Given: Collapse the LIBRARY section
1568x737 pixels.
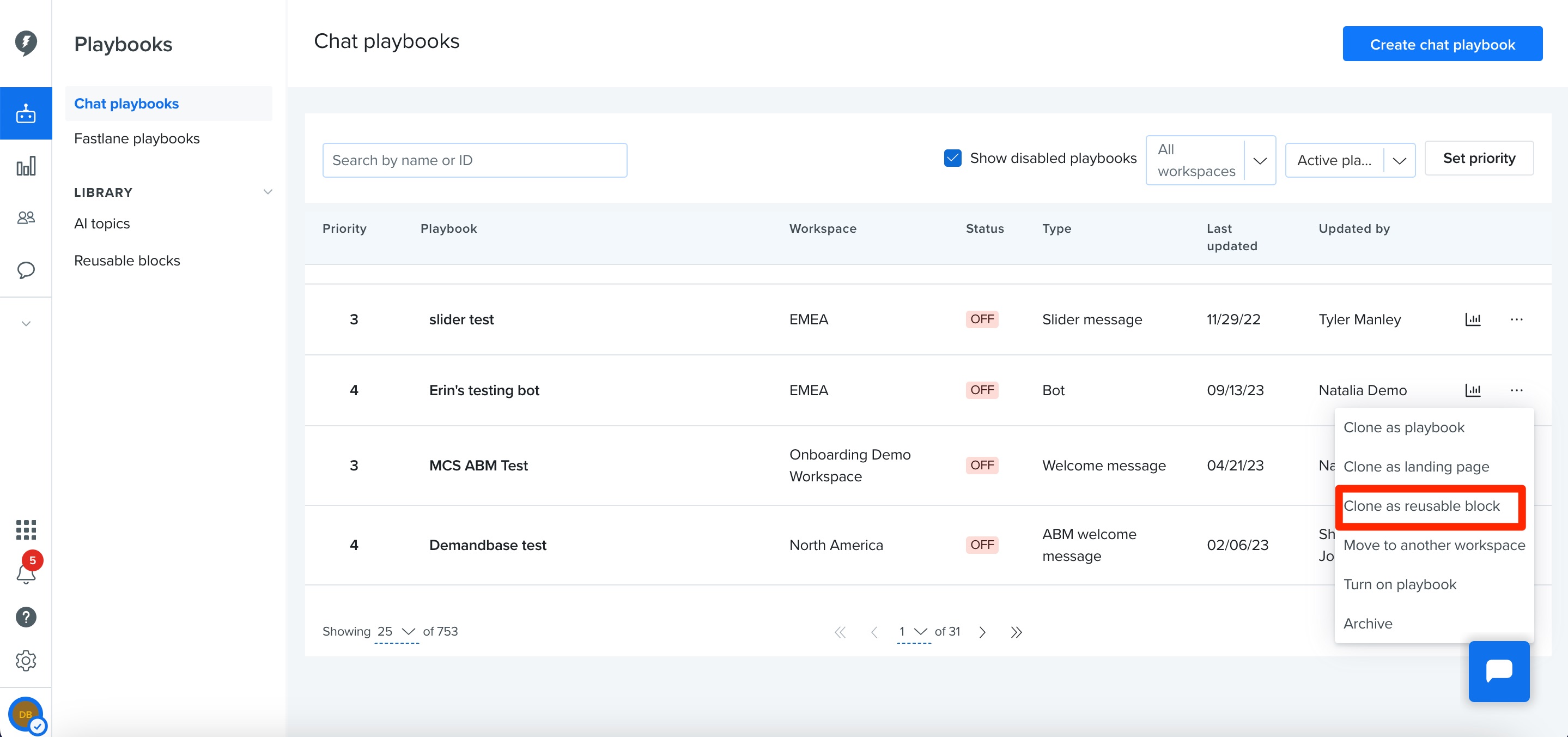Looking at the screenshot, I should (x=267, y=192).
